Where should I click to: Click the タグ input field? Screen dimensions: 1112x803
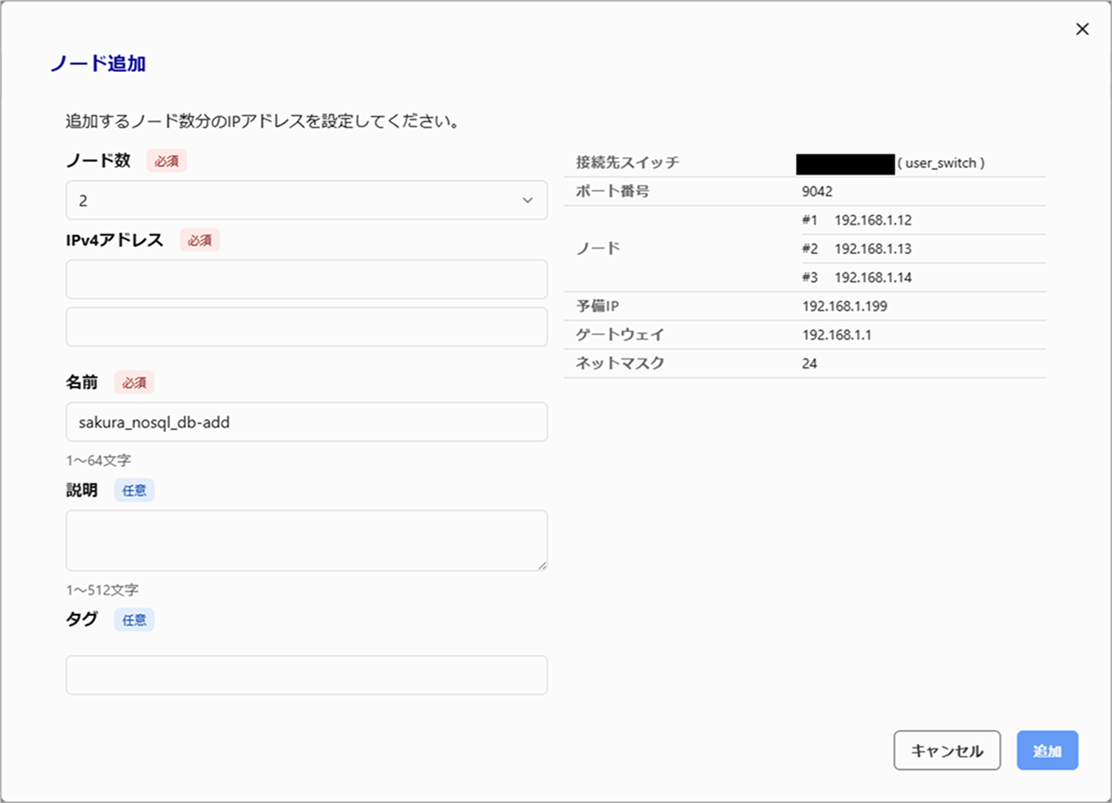(x=306, y=675)
